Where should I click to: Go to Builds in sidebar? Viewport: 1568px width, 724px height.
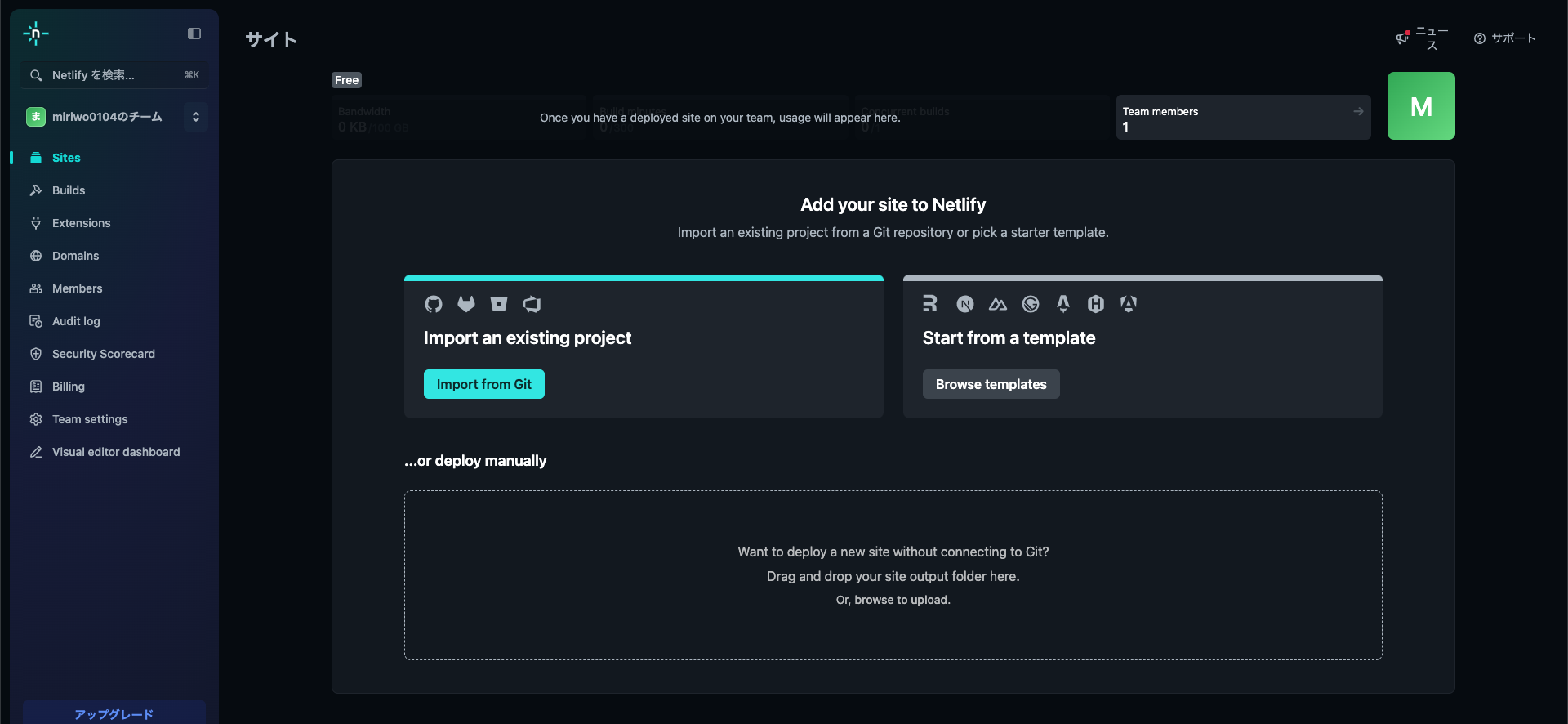114,190
